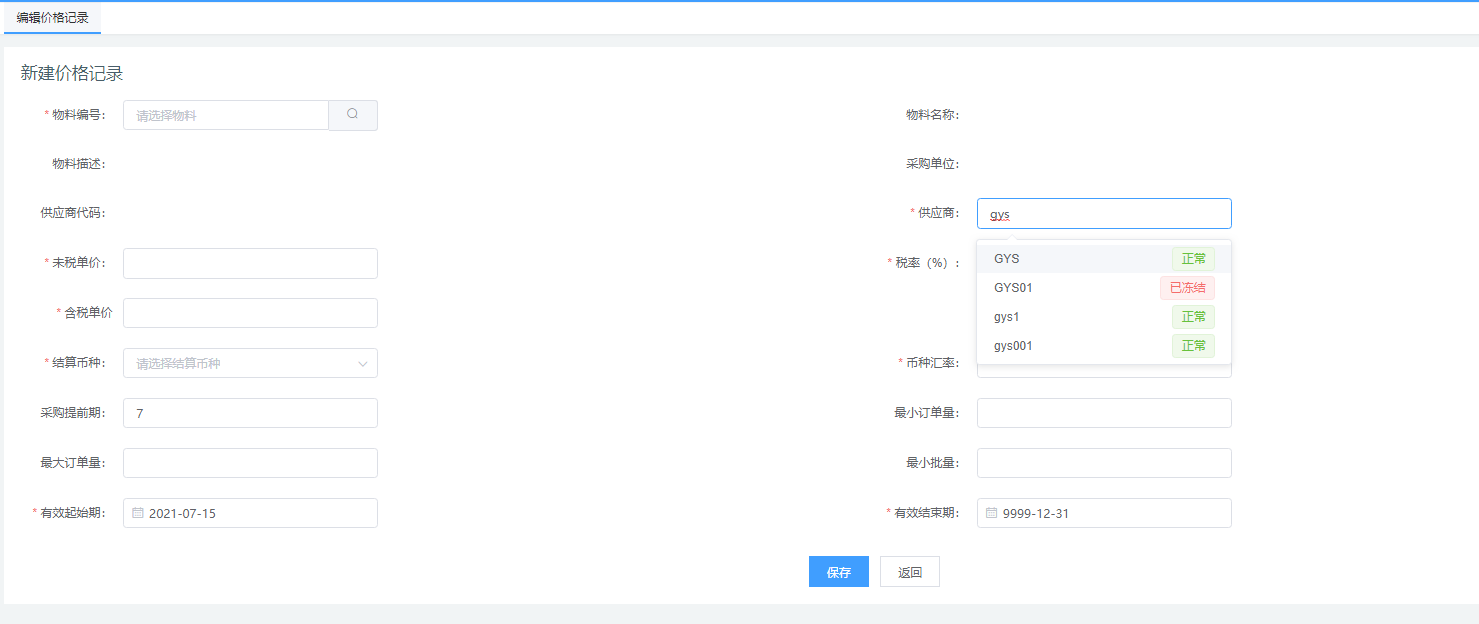The height and width of the screenshot is (624, 1479).
Task: Click into the 供应商 search field
Action: (x=1103, y=214)
